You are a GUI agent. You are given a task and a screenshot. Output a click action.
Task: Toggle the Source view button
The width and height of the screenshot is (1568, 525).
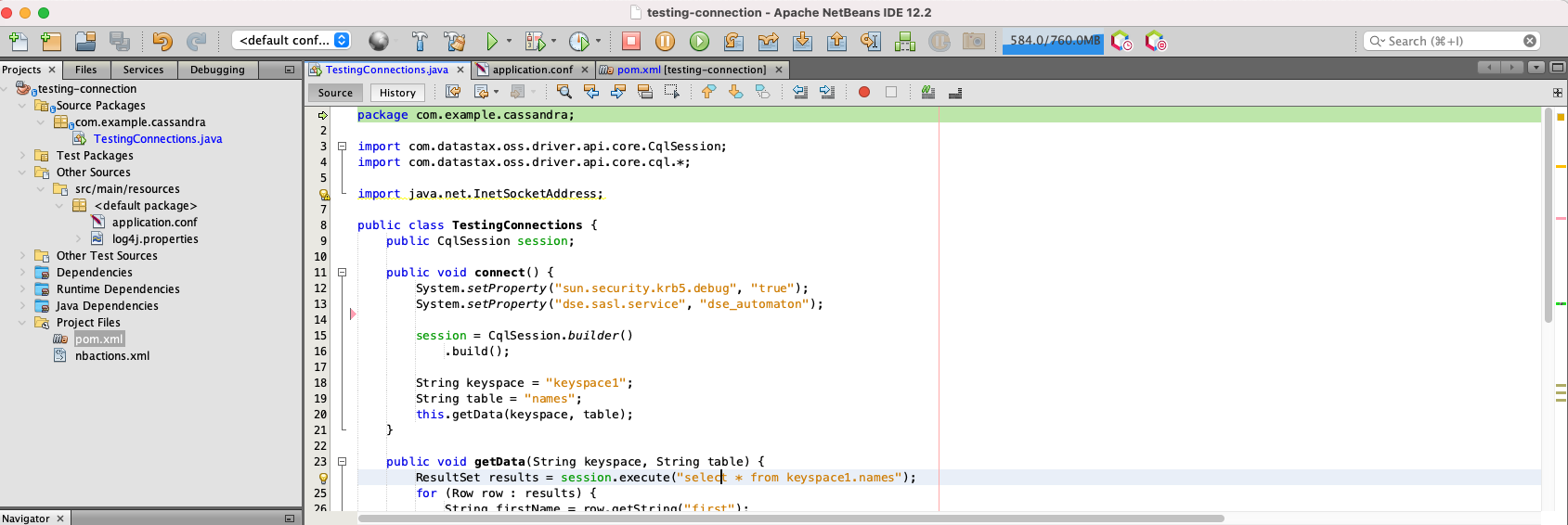click(x=335, y=93)
